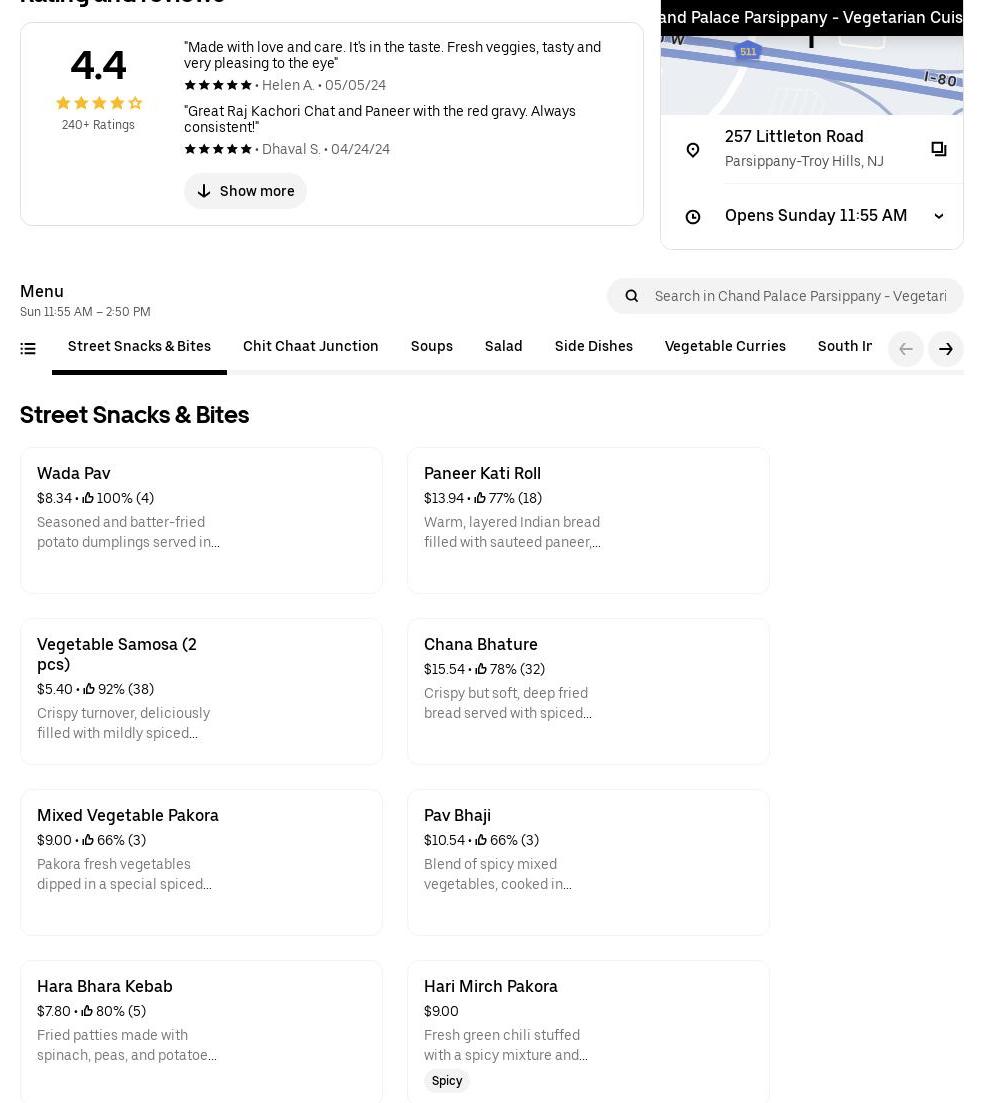Click the copy address icon
Image resolution: width=1004 pixels, height=1103 pixels.
pyautogui.click(x=938, y=149)
